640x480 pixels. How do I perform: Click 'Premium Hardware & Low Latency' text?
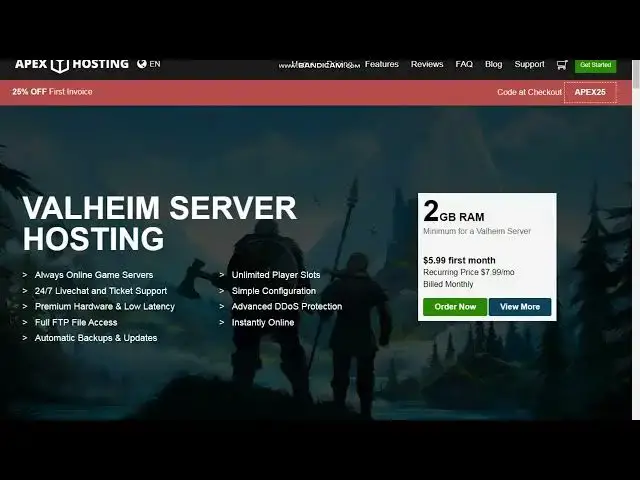pyautogui.click(x=105, y=307)
